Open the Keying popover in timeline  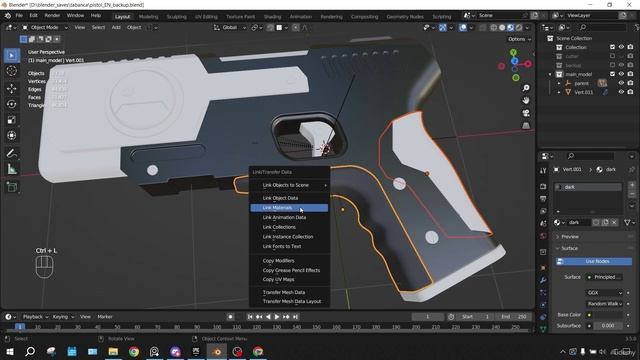[63, 317]
